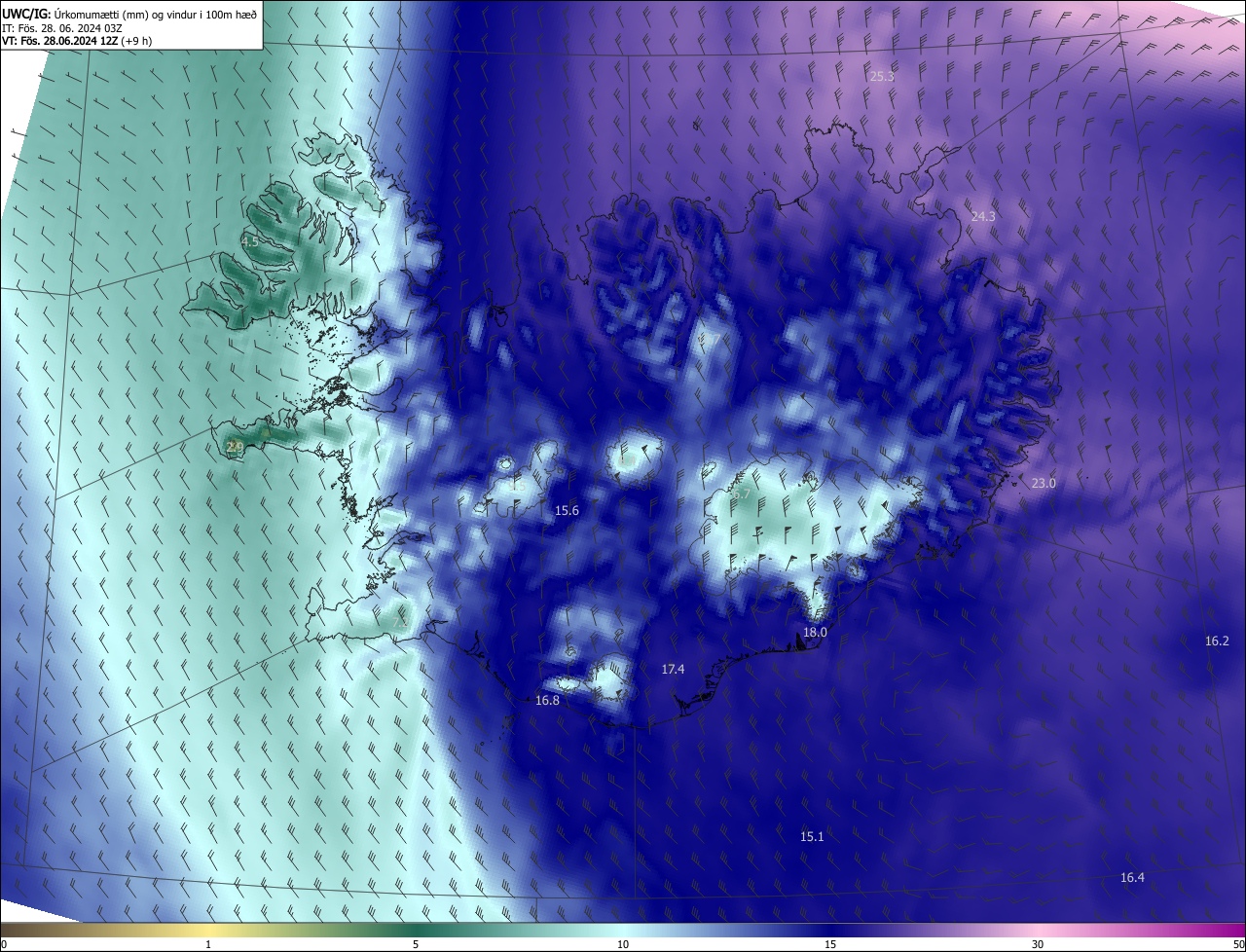Click the 16.2 value label on the map

[x=1217, y=641]
